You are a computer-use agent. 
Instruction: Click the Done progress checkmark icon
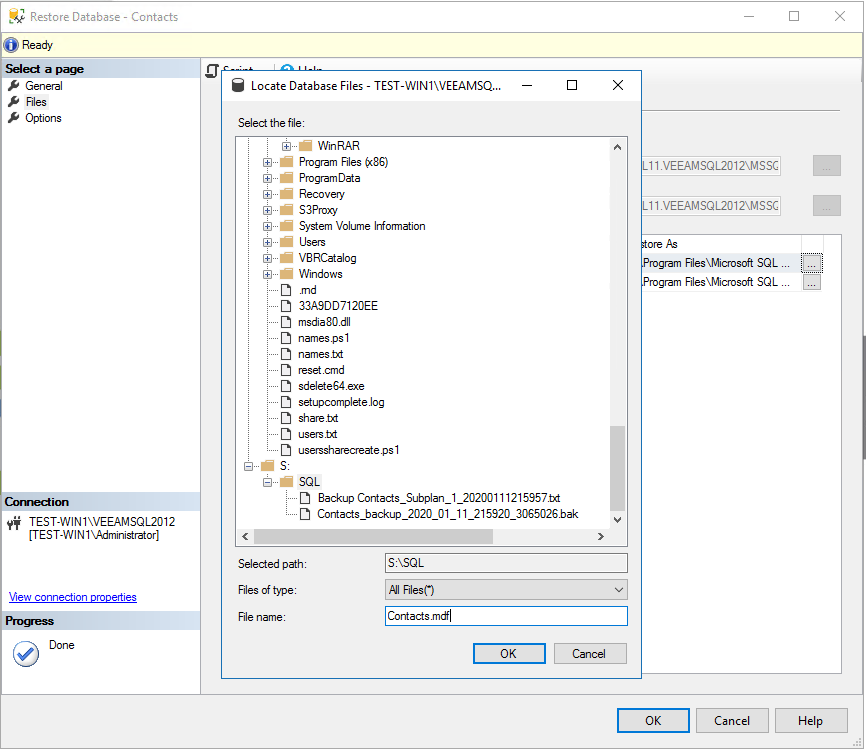click(26, 654)
